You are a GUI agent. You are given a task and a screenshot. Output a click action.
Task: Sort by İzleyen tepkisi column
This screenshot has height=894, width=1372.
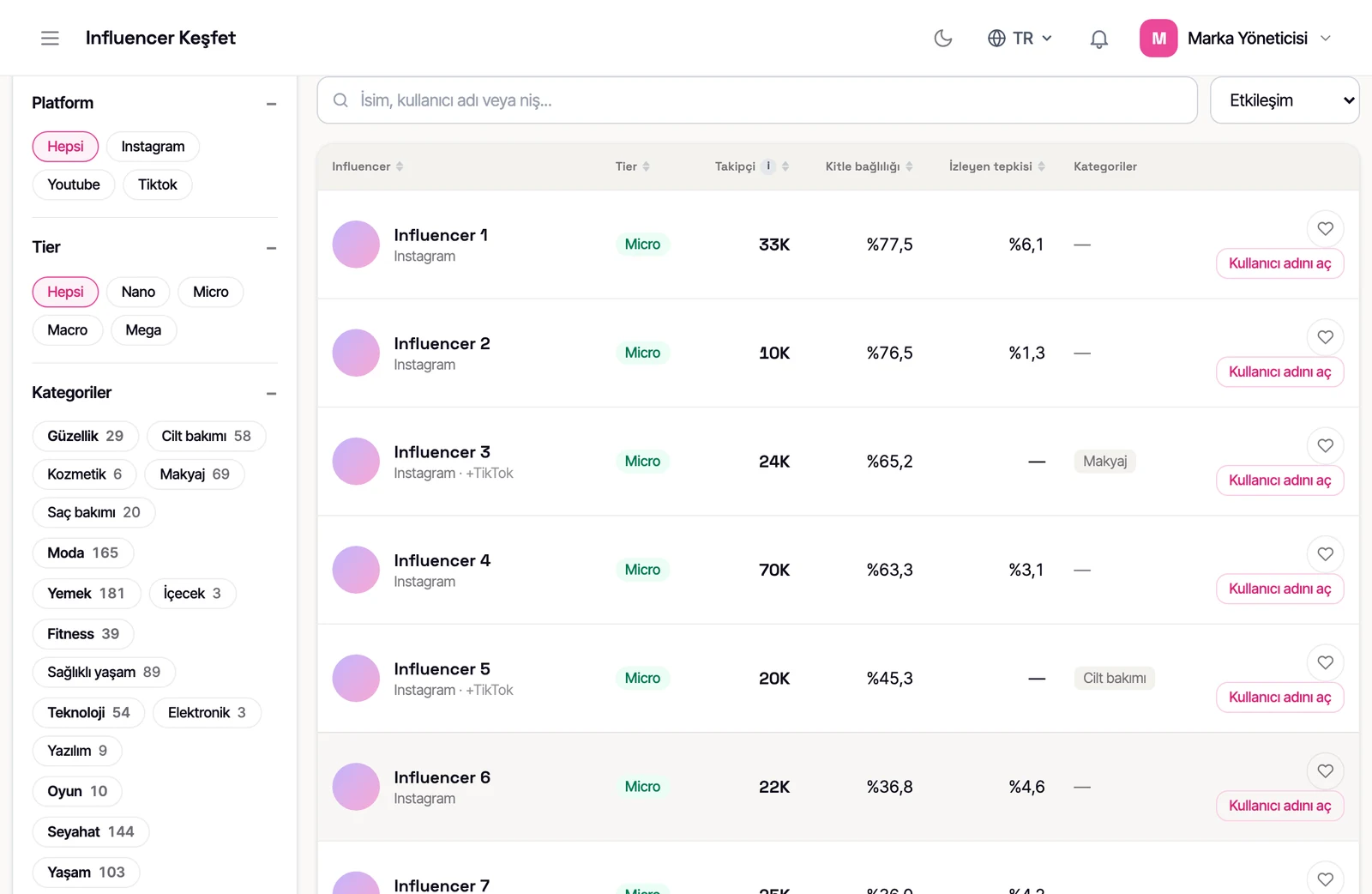pyautogui.click(x=996, y=166)
